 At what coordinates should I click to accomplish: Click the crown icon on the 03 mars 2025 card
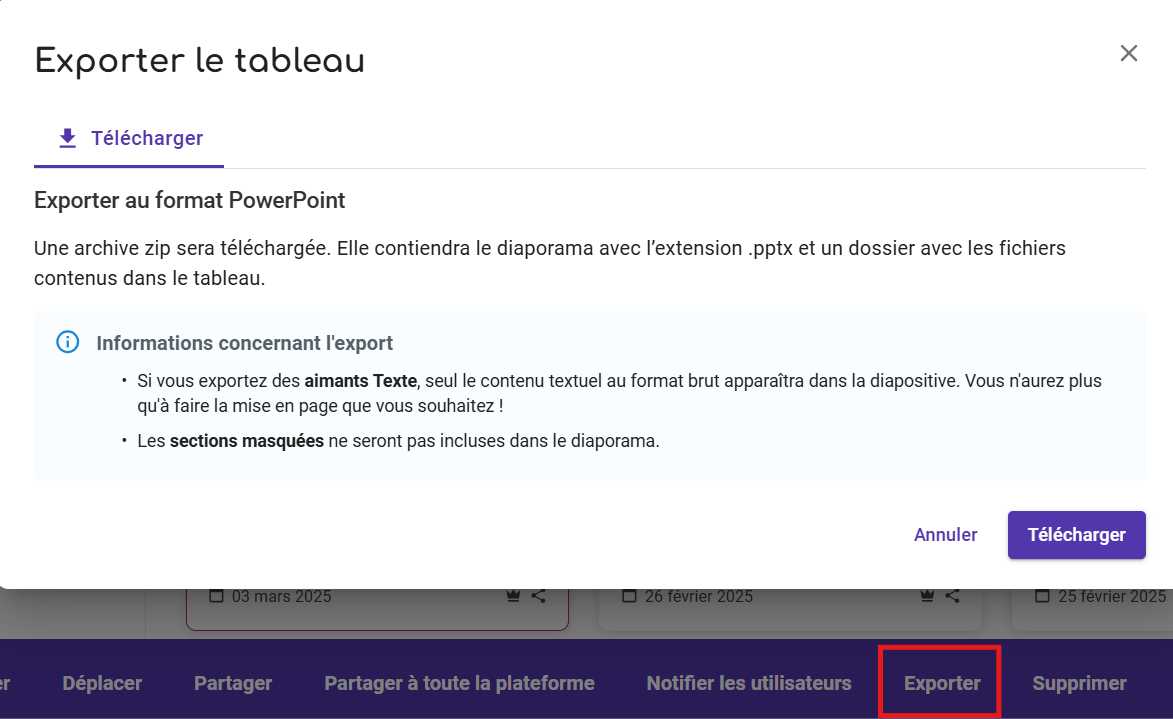(x=514, y=596)
